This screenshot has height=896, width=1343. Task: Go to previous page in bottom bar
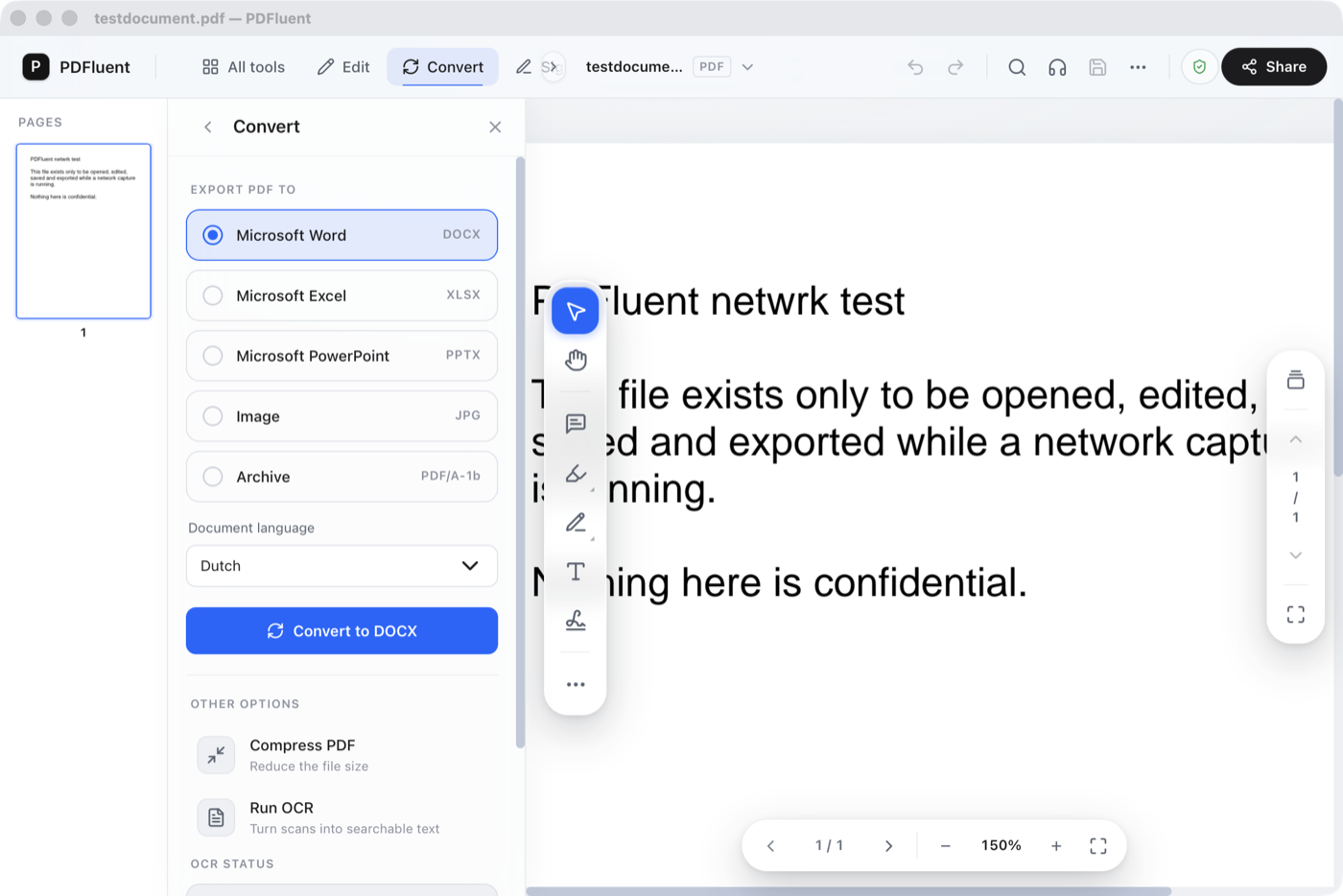[x=770, y=846]
